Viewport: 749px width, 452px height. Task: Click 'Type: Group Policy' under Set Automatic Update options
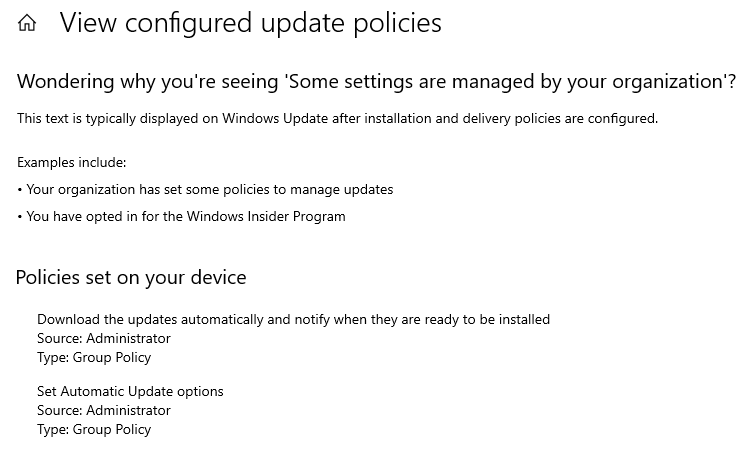pos(94,430)
